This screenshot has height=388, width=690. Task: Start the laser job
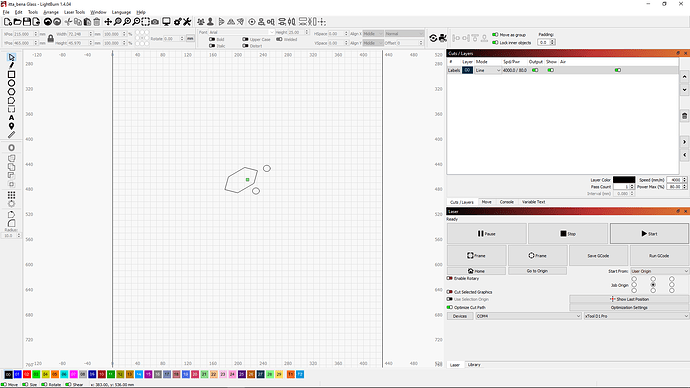click(x=649, y=234)
